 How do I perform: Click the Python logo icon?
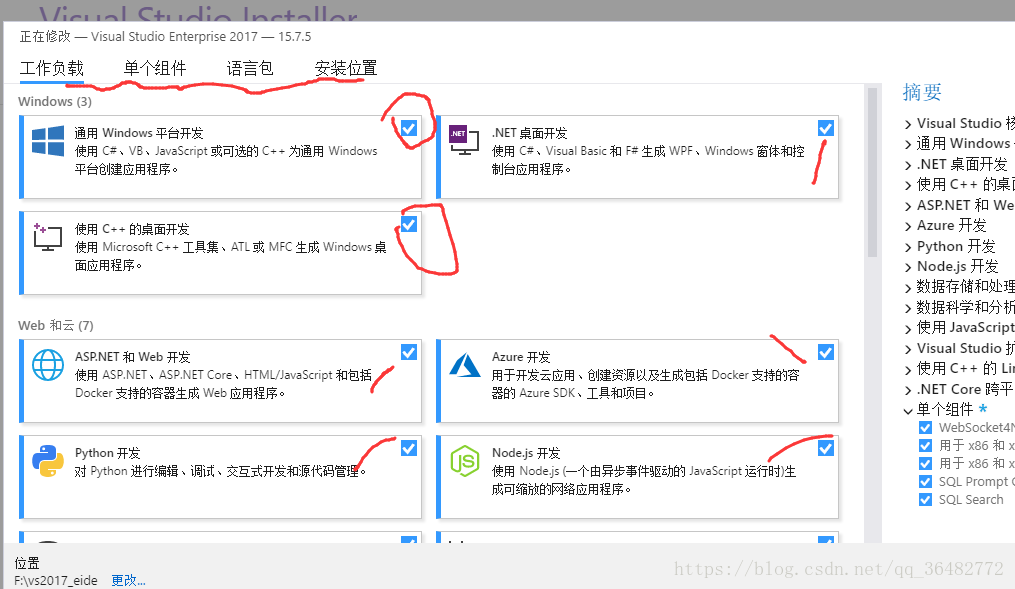[48, 461]
